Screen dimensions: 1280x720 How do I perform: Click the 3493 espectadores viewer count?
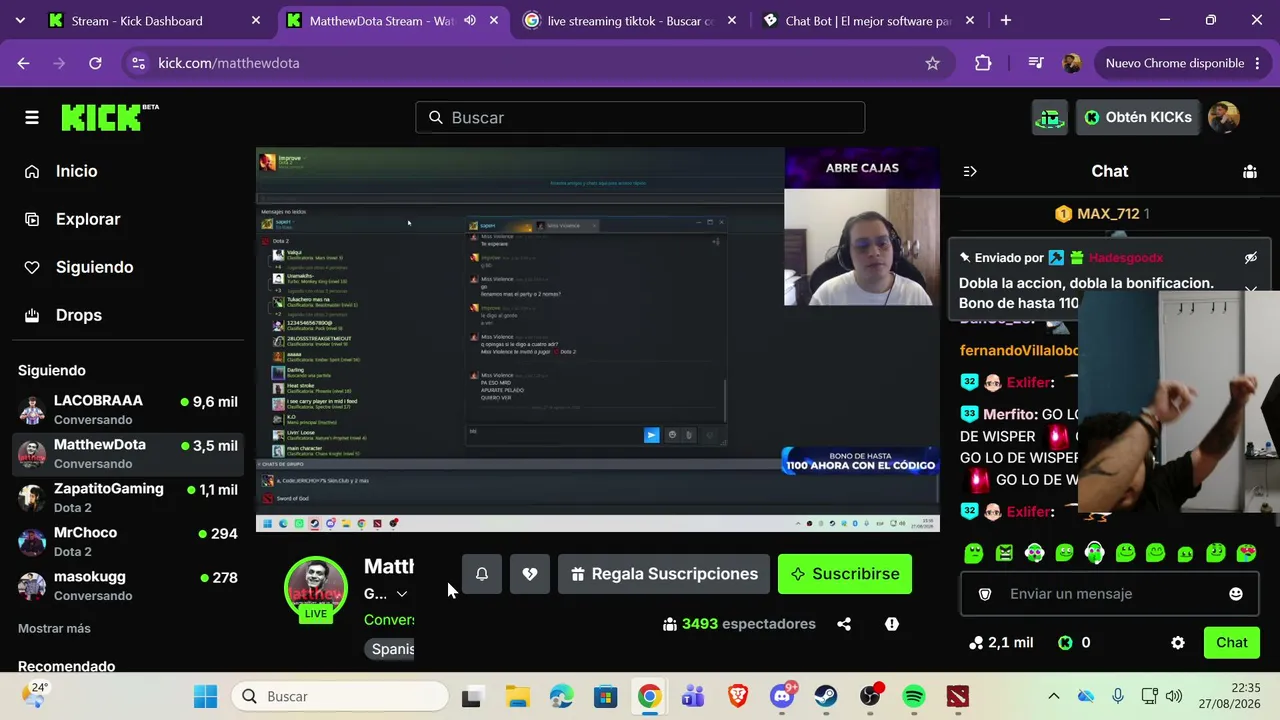point(739,624)
